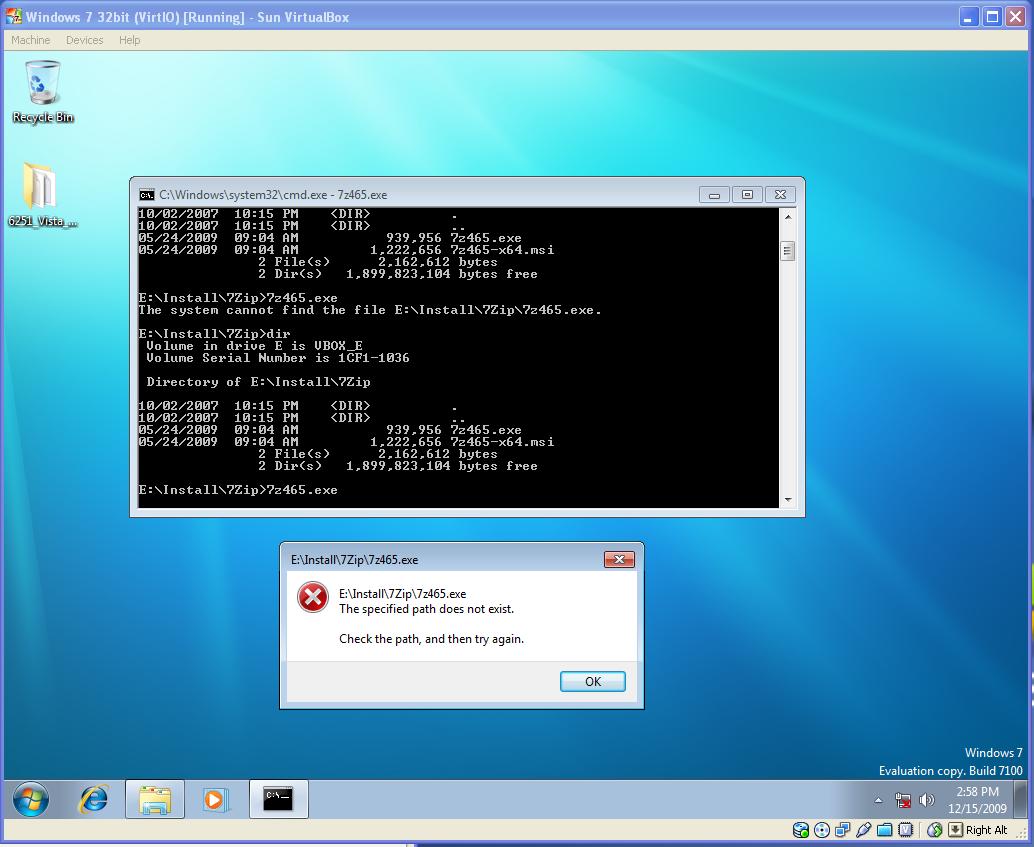This screenshot has width=1034, height=847.
Task: Open the Devices menu in VirtualBox
Action: [x=84, y=40]
